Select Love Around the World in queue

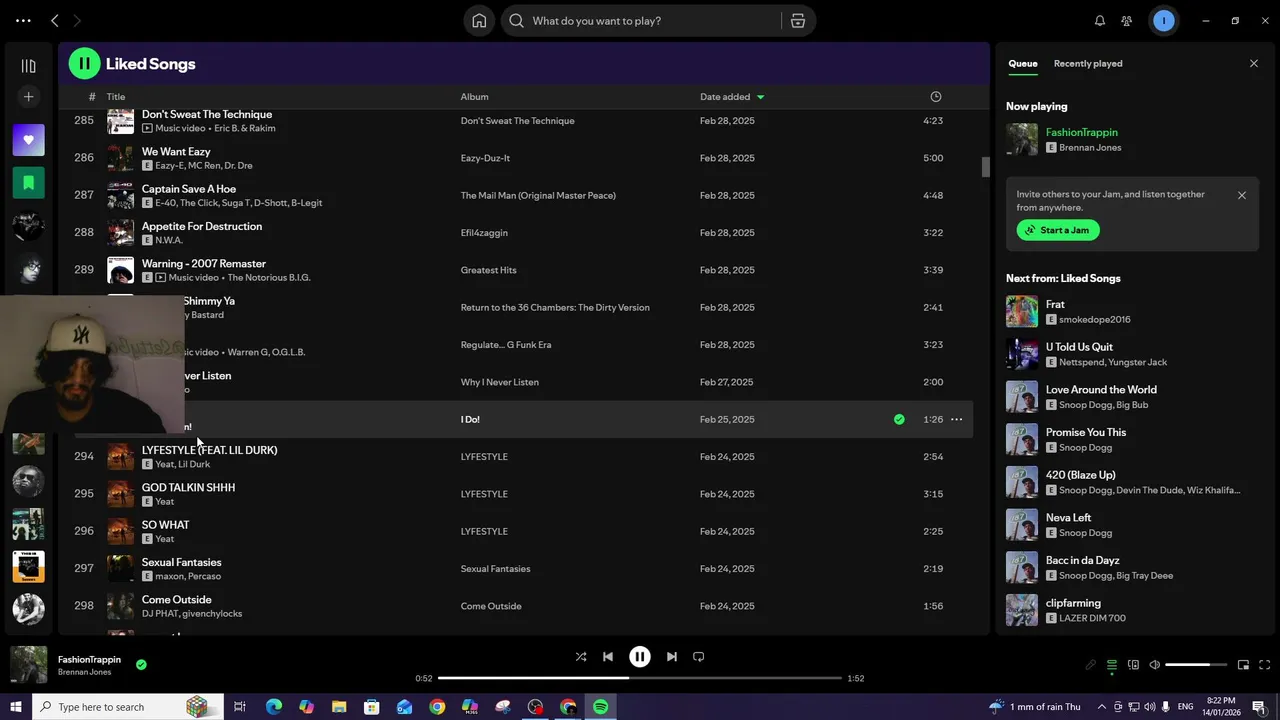(1101, 390)
